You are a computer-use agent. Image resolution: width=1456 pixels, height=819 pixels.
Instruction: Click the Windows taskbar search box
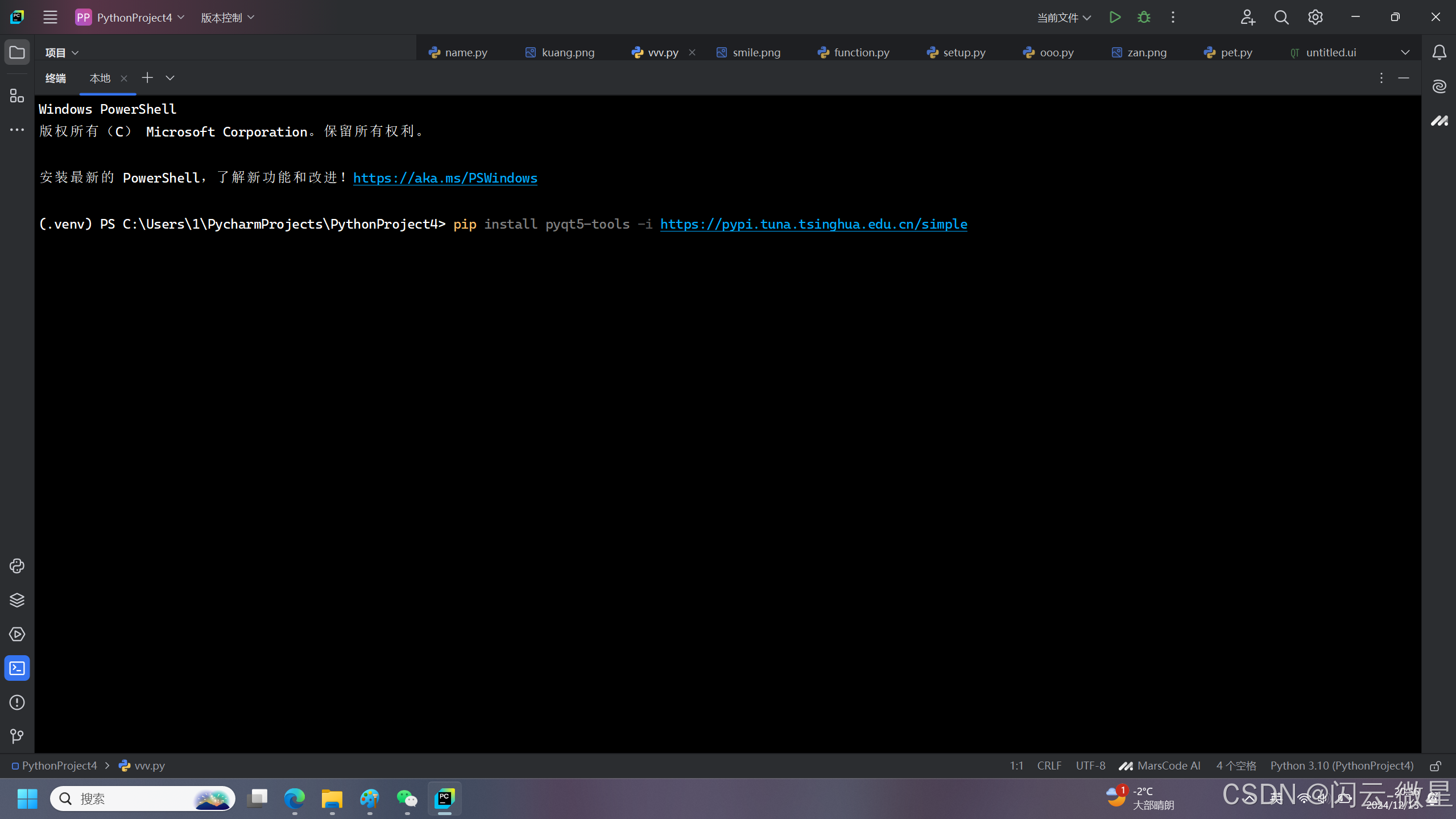tap(131, 799)
